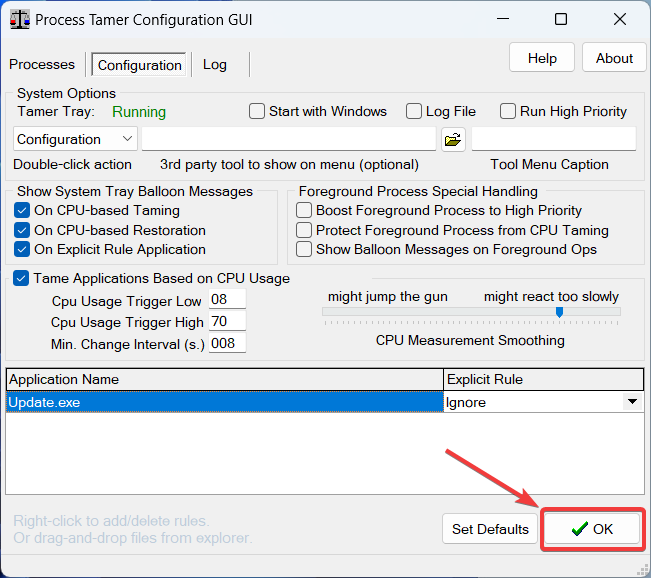Open the Double-click action dropdown

pyautogui.click(x=75, y=139)
